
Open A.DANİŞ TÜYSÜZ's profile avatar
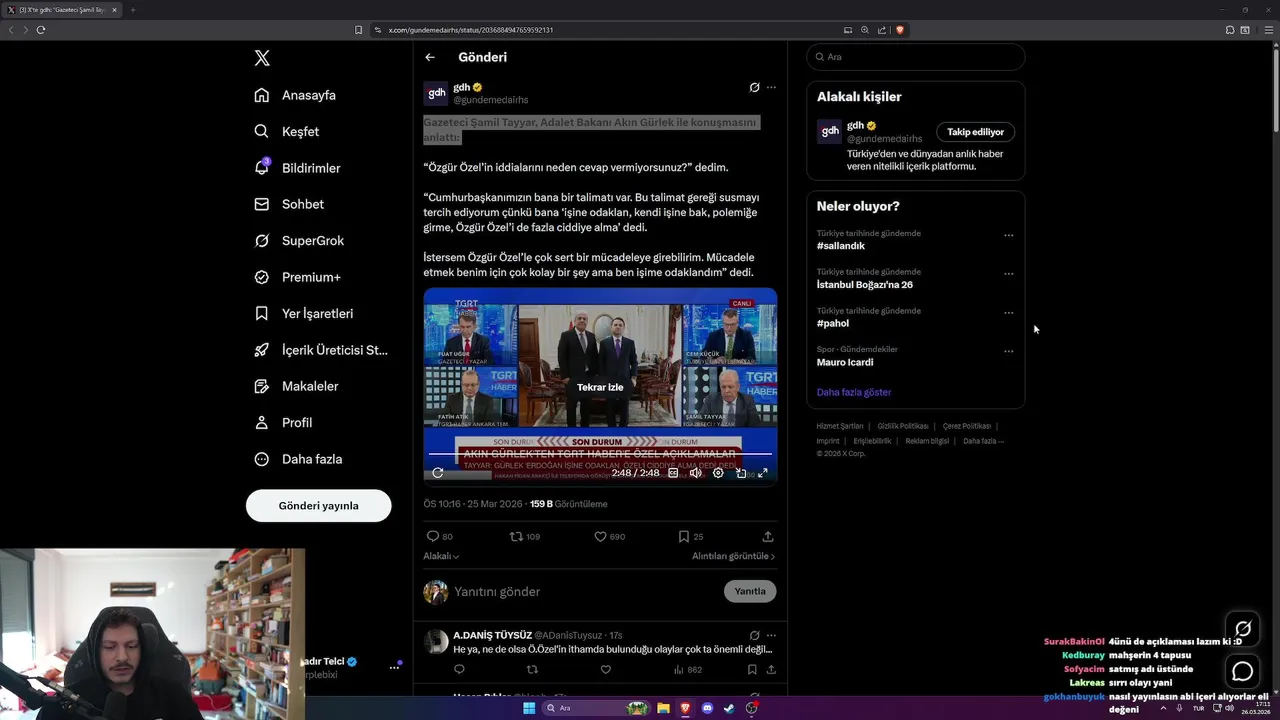pos(436,641)
